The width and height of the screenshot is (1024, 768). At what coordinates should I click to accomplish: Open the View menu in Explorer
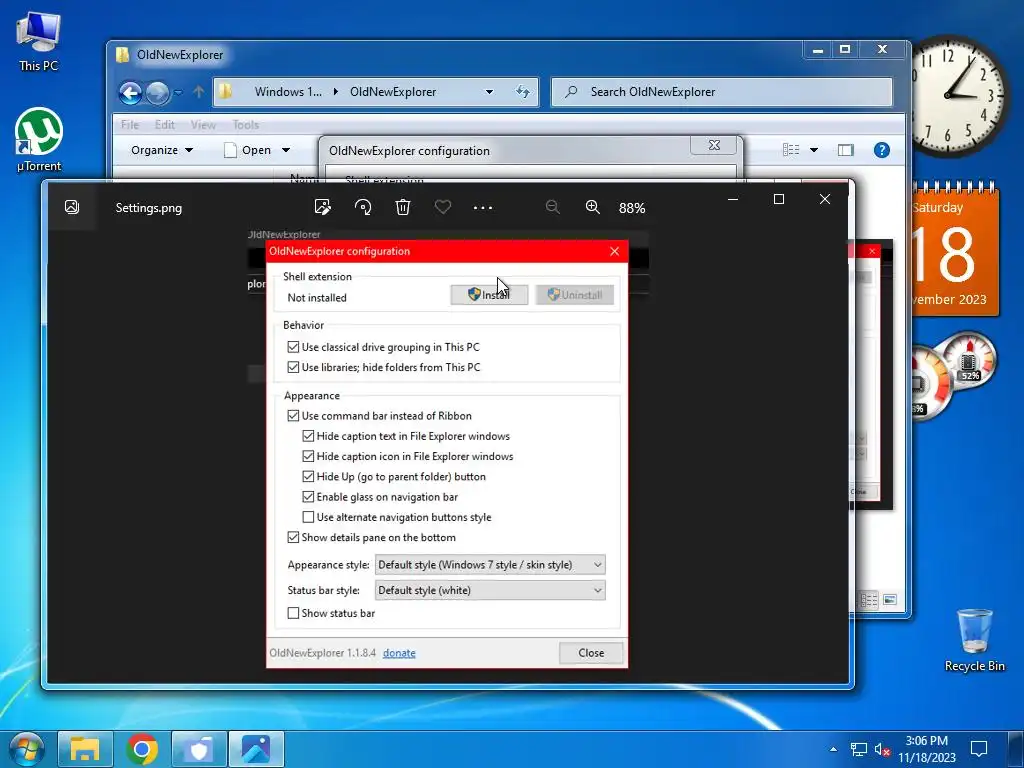pyautogui.click(x=203, y=125)
